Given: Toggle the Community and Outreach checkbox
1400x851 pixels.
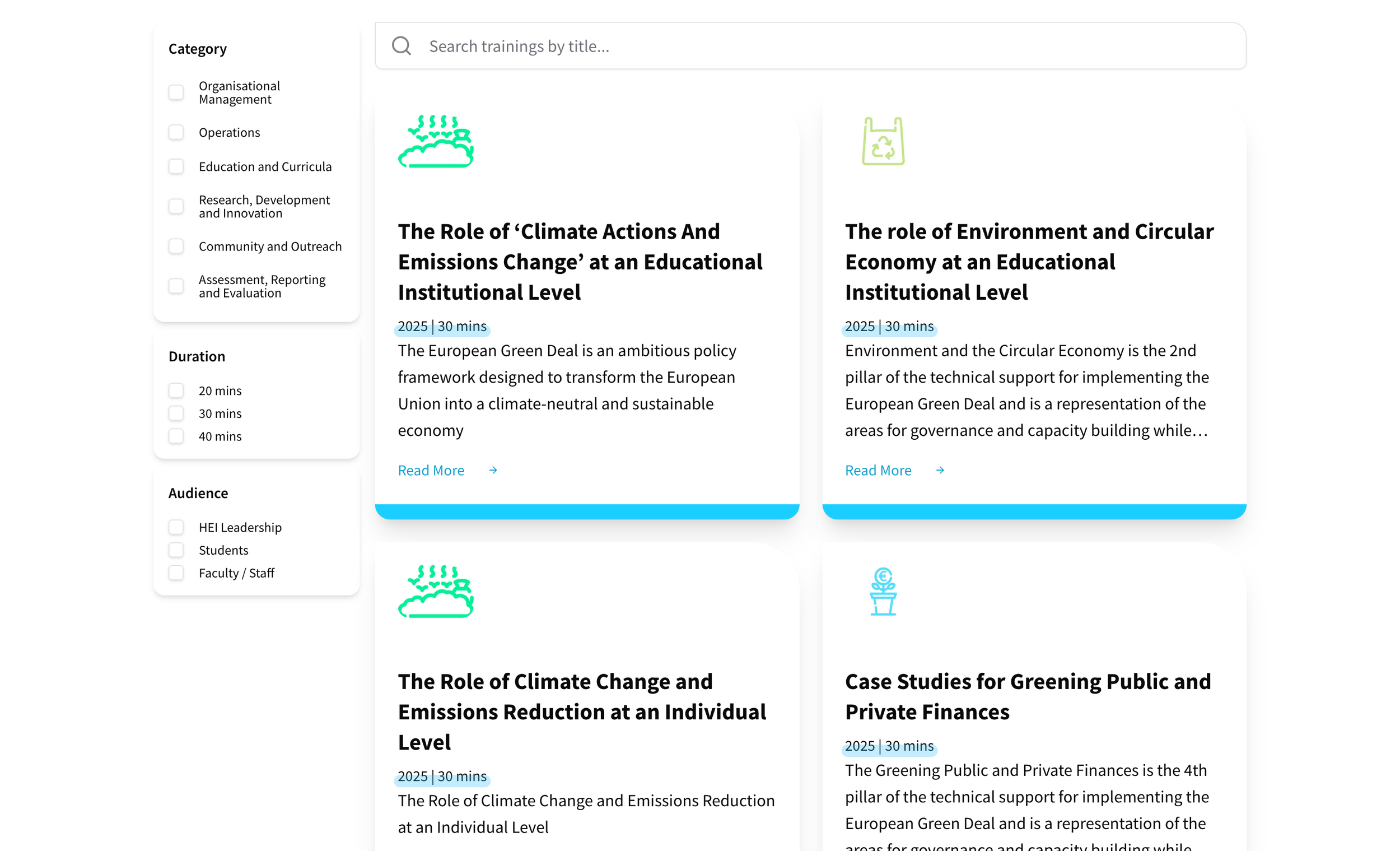Looking at the screenshot, I should [176, 246].
